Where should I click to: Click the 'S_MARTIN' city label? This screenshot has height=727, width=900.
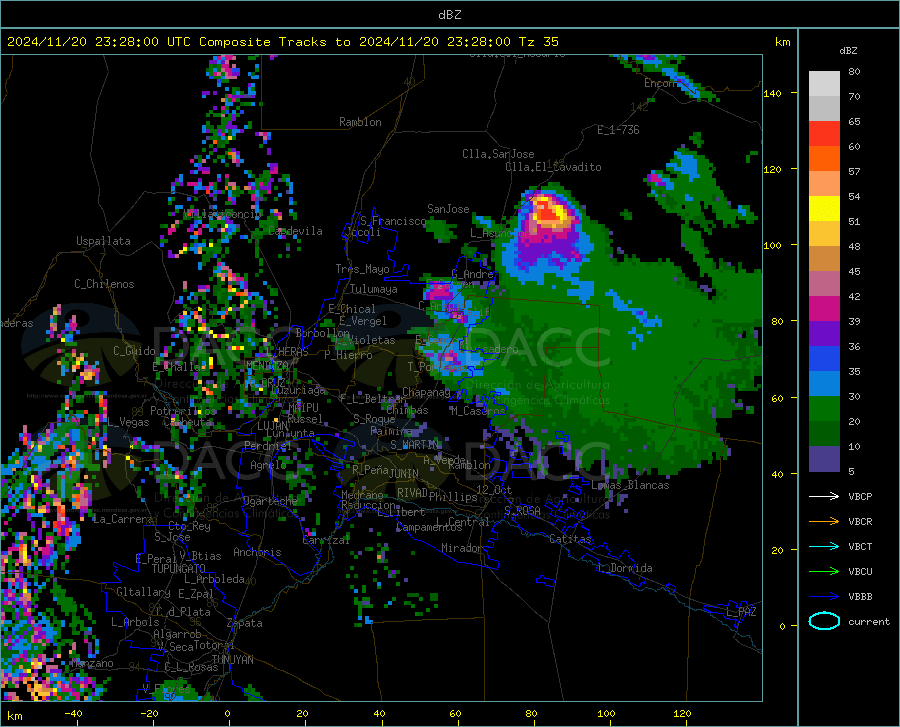414,445
